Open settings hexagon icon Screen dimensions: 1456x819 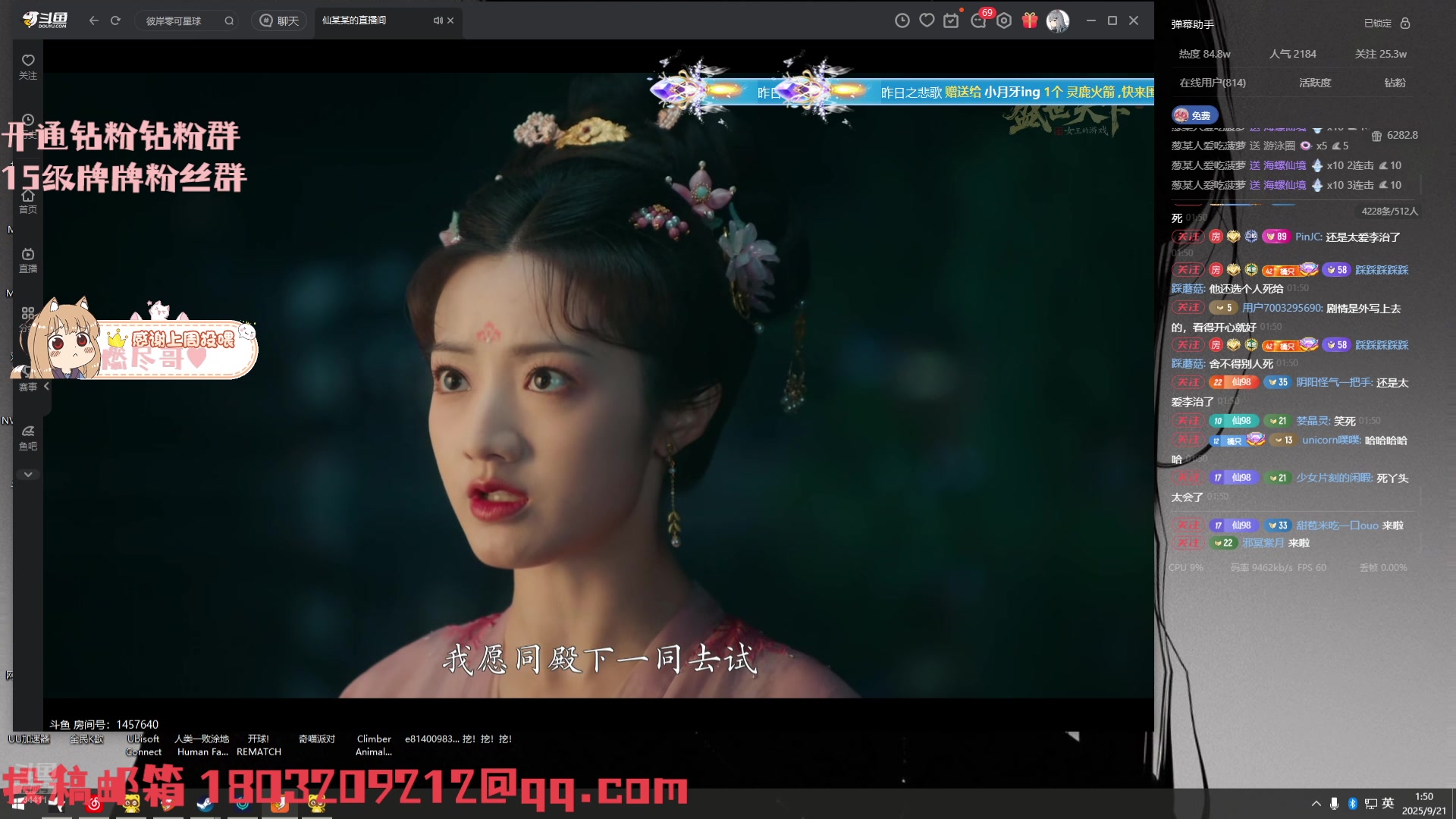(1004, 20)
